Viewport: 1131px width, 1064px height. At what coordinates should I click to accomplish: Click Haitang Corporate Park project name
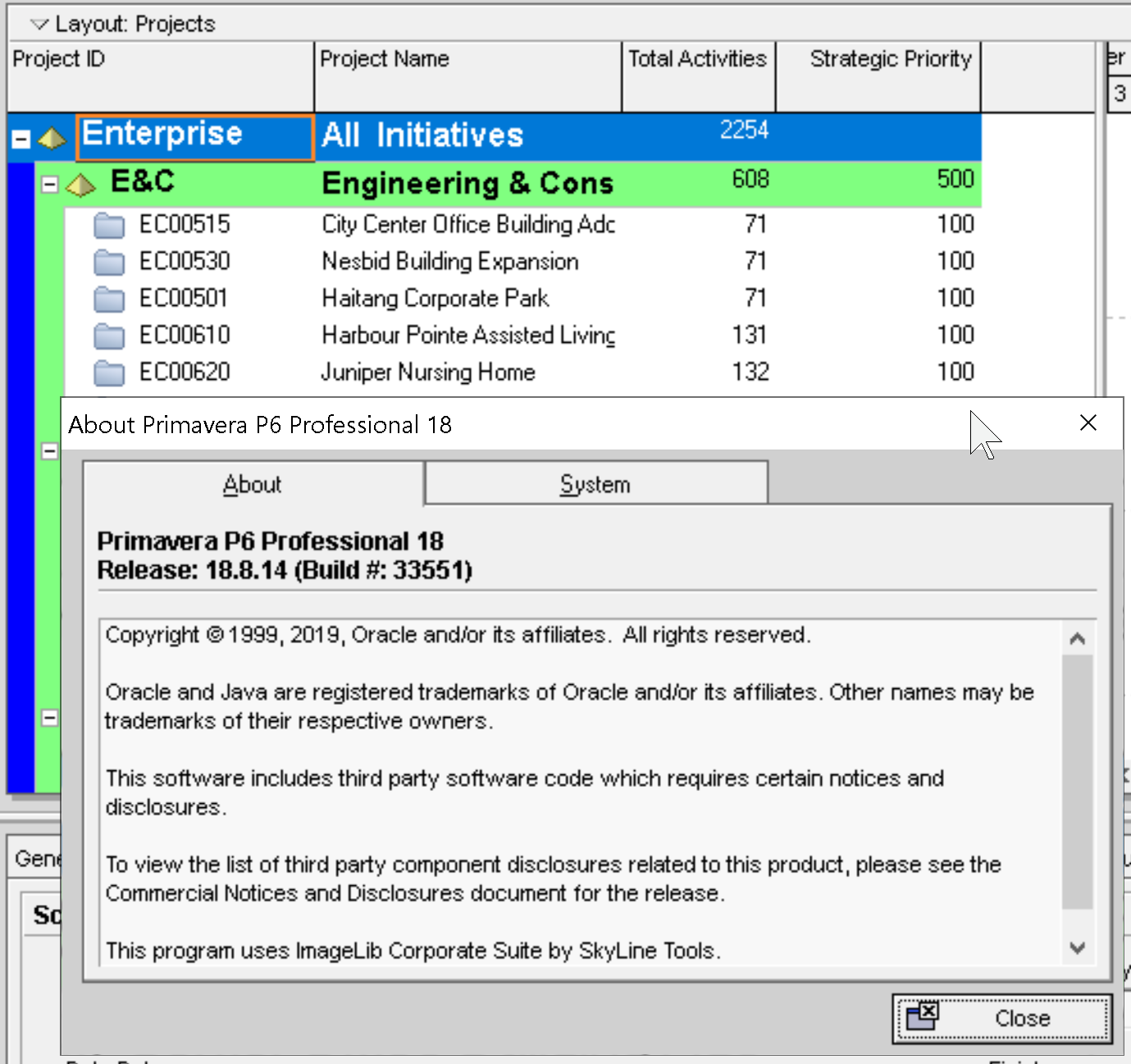(436, 298)
